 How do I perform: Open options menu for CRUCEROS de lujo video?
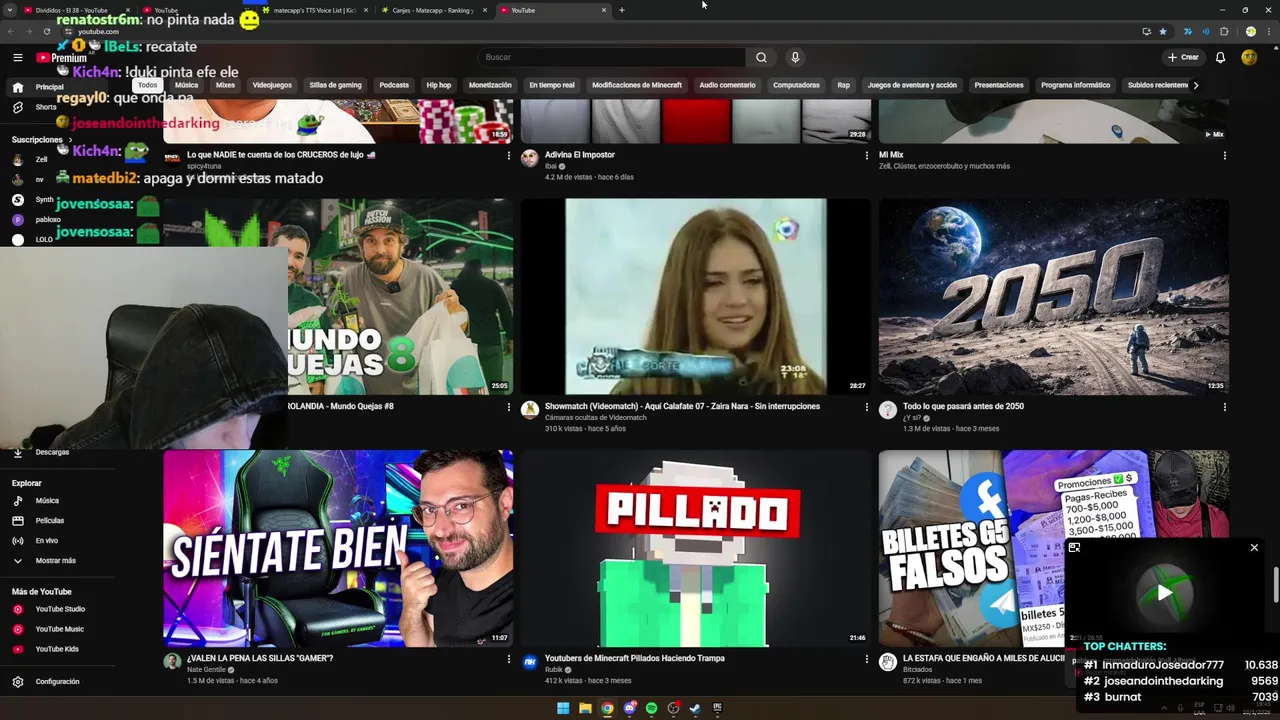(x=508, y=155)
